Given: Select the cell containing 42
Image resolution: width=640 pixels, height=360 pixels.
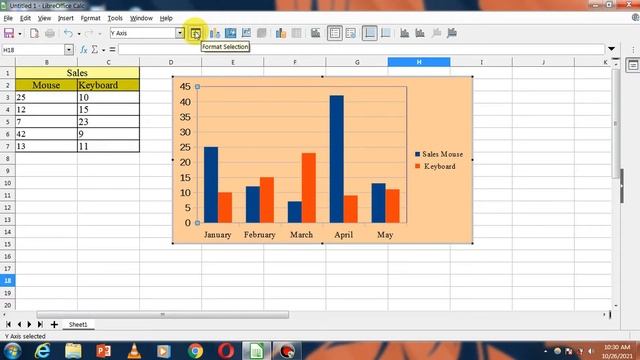Looking at the screenshot, I should pos(46,134).
